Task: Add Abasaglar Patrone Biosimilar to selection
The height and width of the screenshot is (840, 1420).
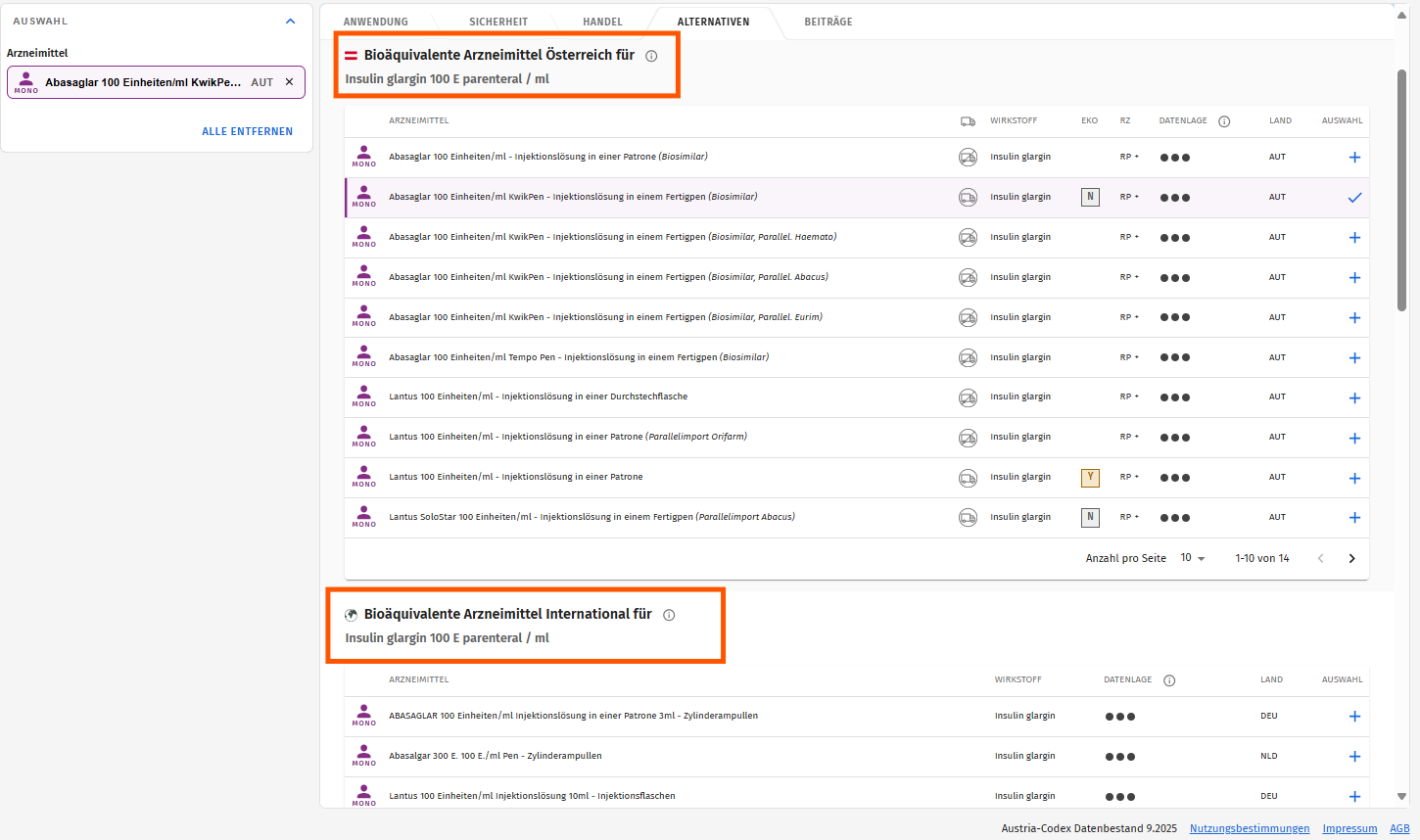Action: (1354, 158)
